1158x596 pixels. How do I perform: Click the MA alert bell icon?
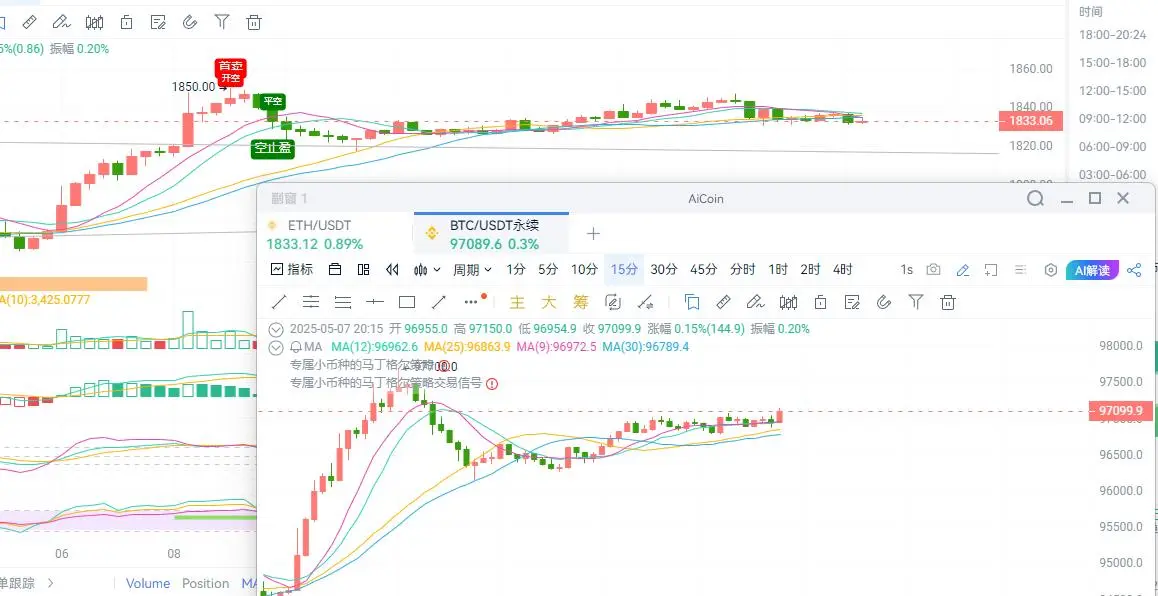pyautogui.click(x=296, y=347)
